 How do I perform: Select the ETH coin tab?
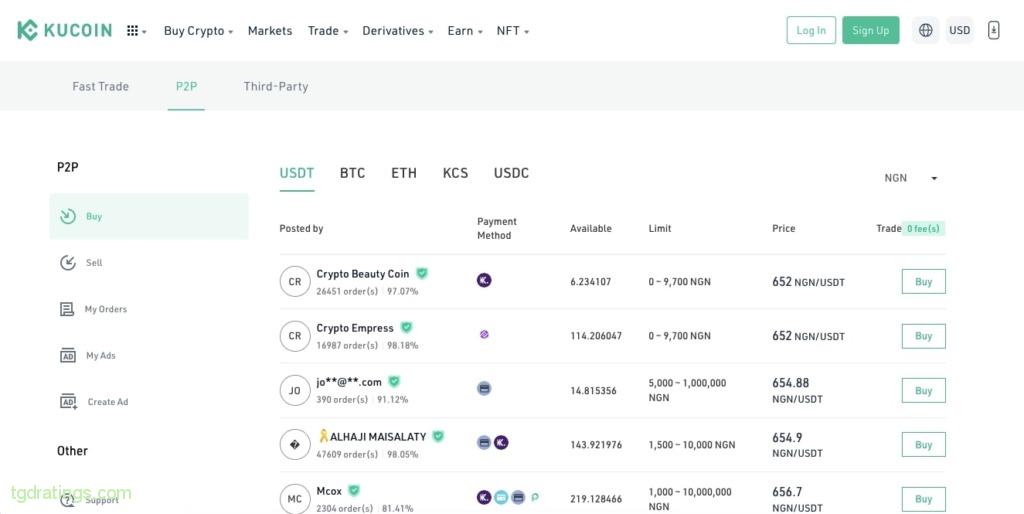[404, 173]
